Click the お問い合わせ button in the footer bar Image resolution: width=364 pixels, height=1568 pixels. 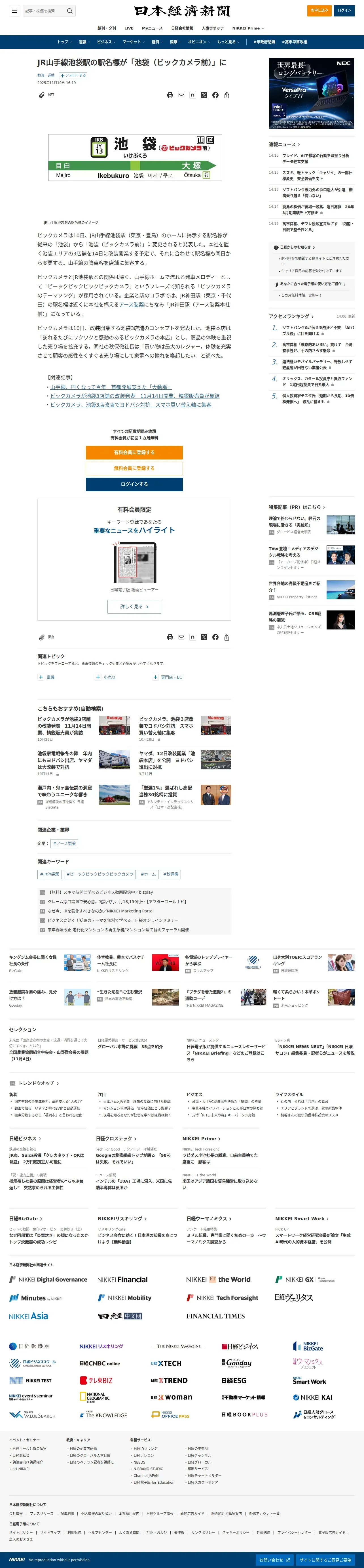(274, 1560)
